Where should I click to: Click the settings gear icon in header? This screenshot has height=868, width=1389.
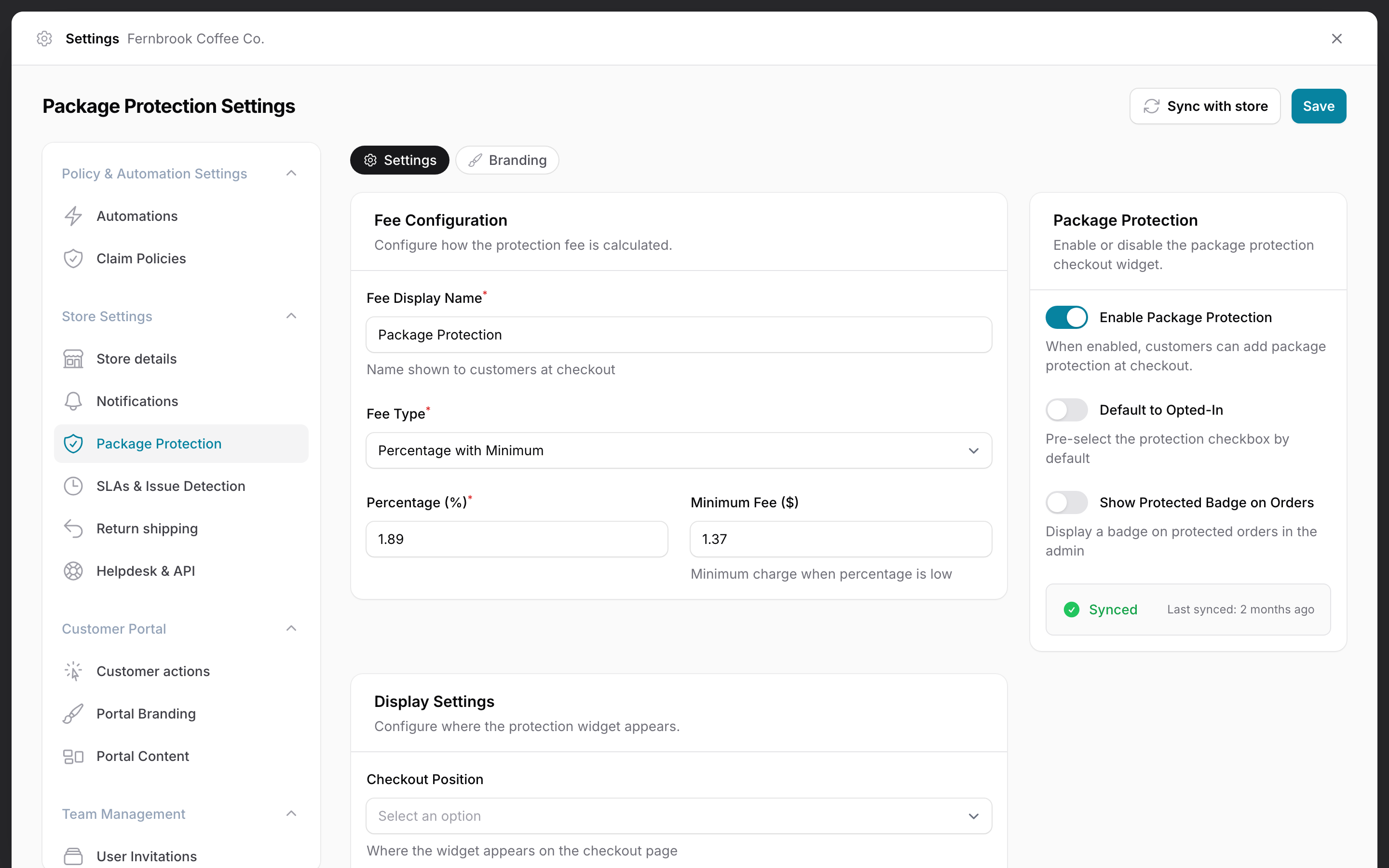(x=44, y=39)
